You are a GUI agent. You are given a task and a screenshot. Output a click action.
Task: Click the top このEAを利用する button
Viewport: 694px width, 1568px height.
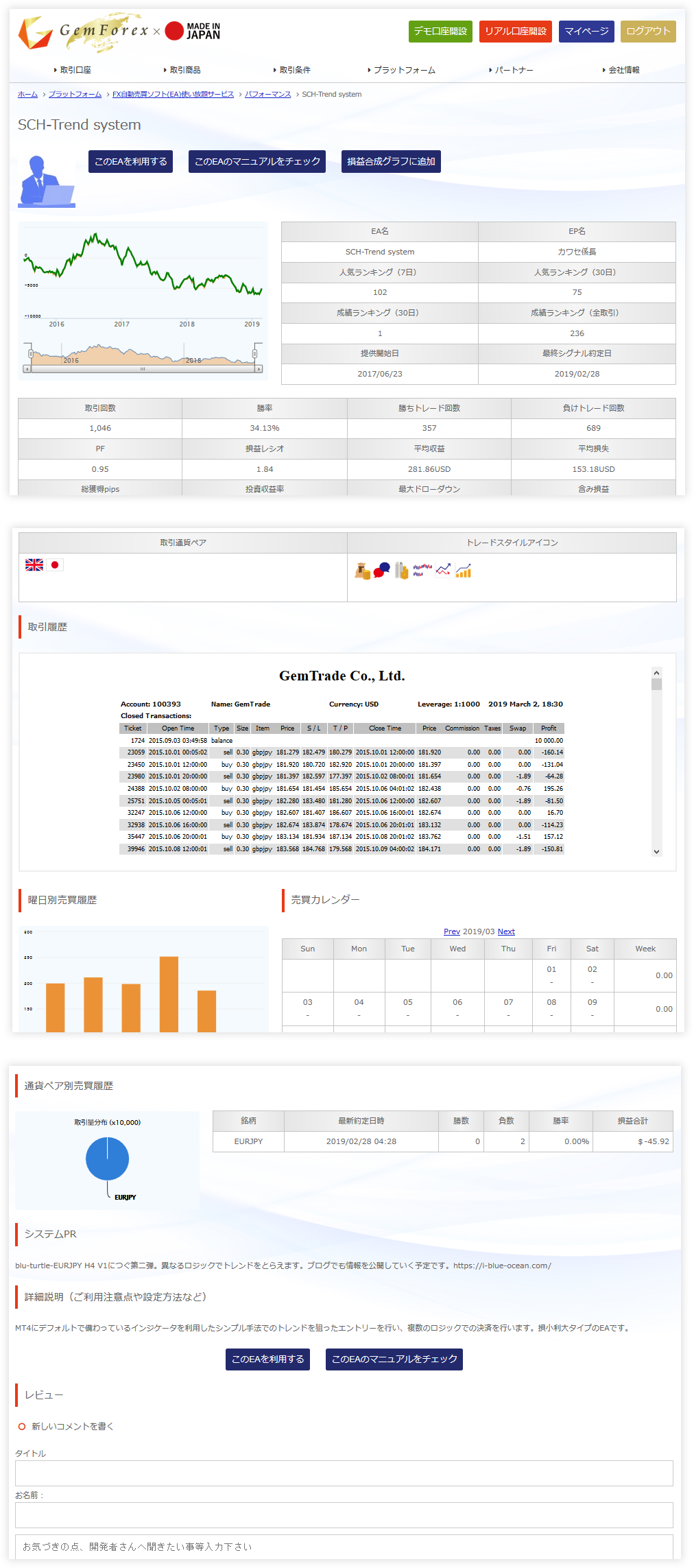[130, 161]
